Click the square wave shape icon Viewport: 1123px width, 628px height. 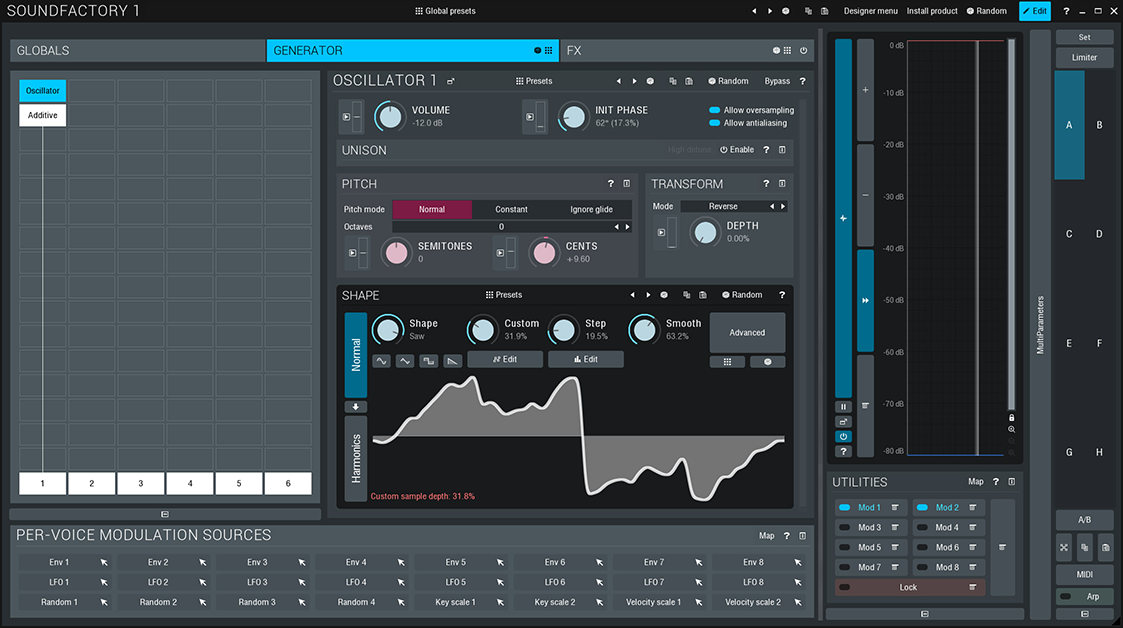[x=428, y=361]
